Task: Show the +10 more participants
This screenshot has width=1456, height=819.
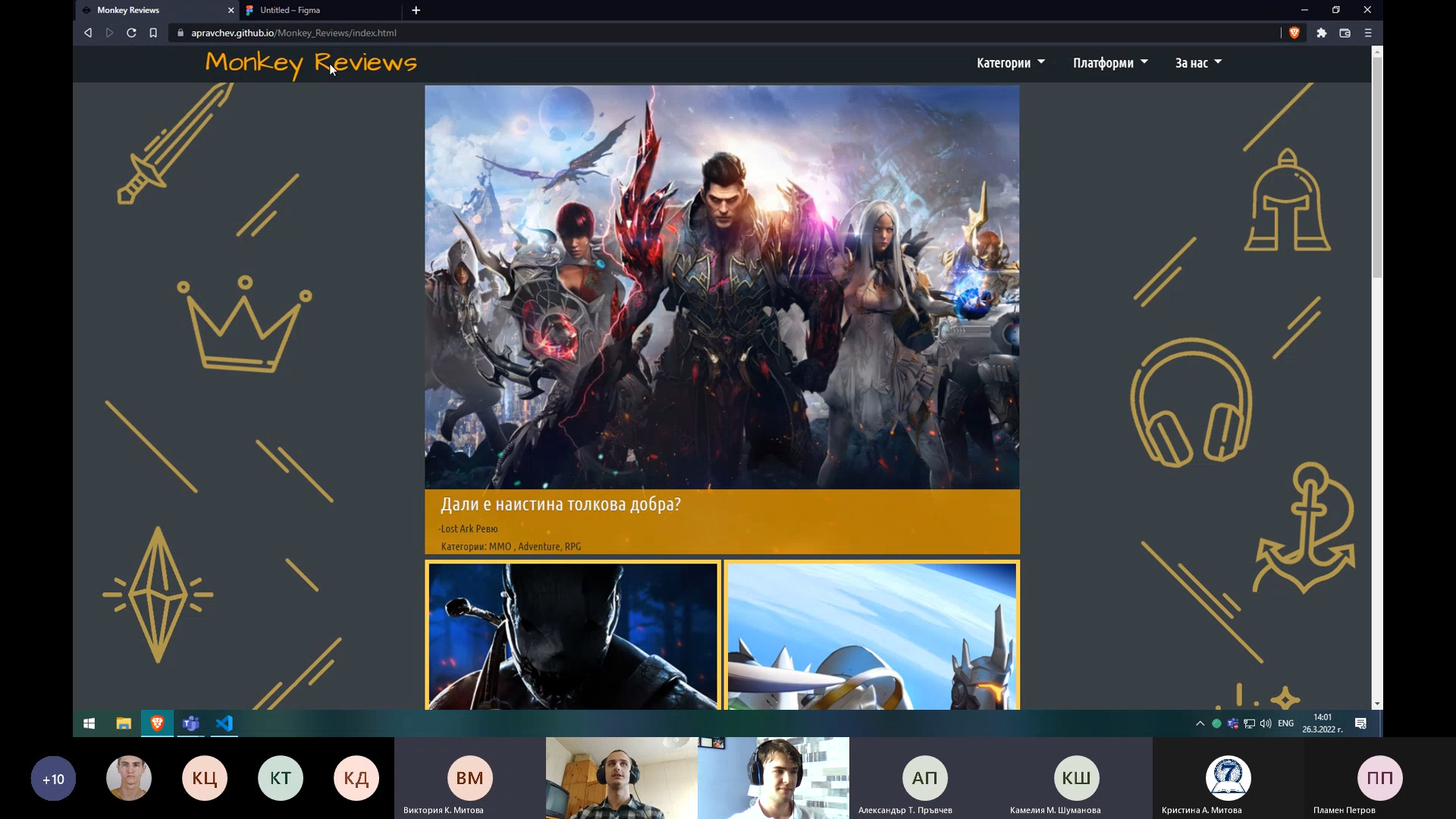Action: point(53,779)
